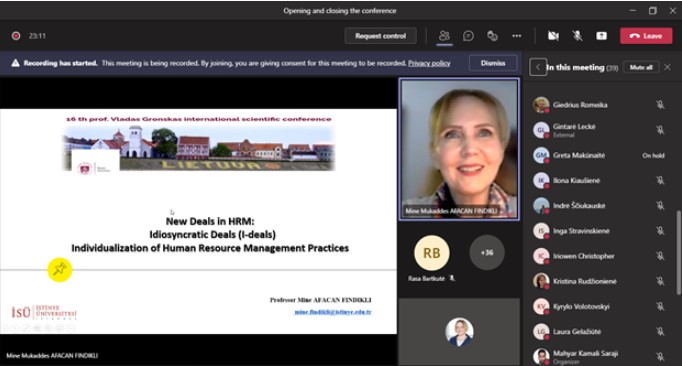Screen dimensions: 682x366
Task: Dismiss the recording notification
Action: (x=493, y=63)
